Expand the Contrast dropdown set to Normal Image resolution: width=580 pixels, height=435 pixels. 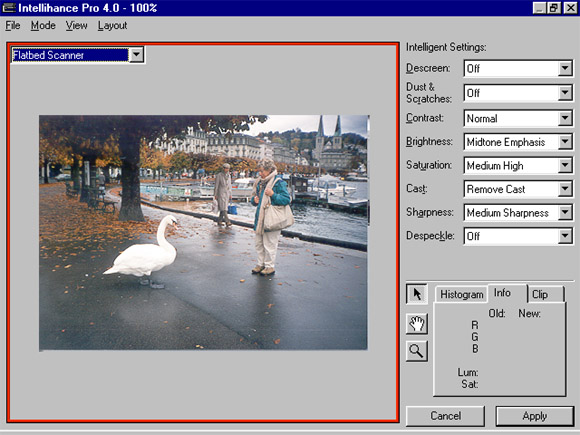coord(518,118)
